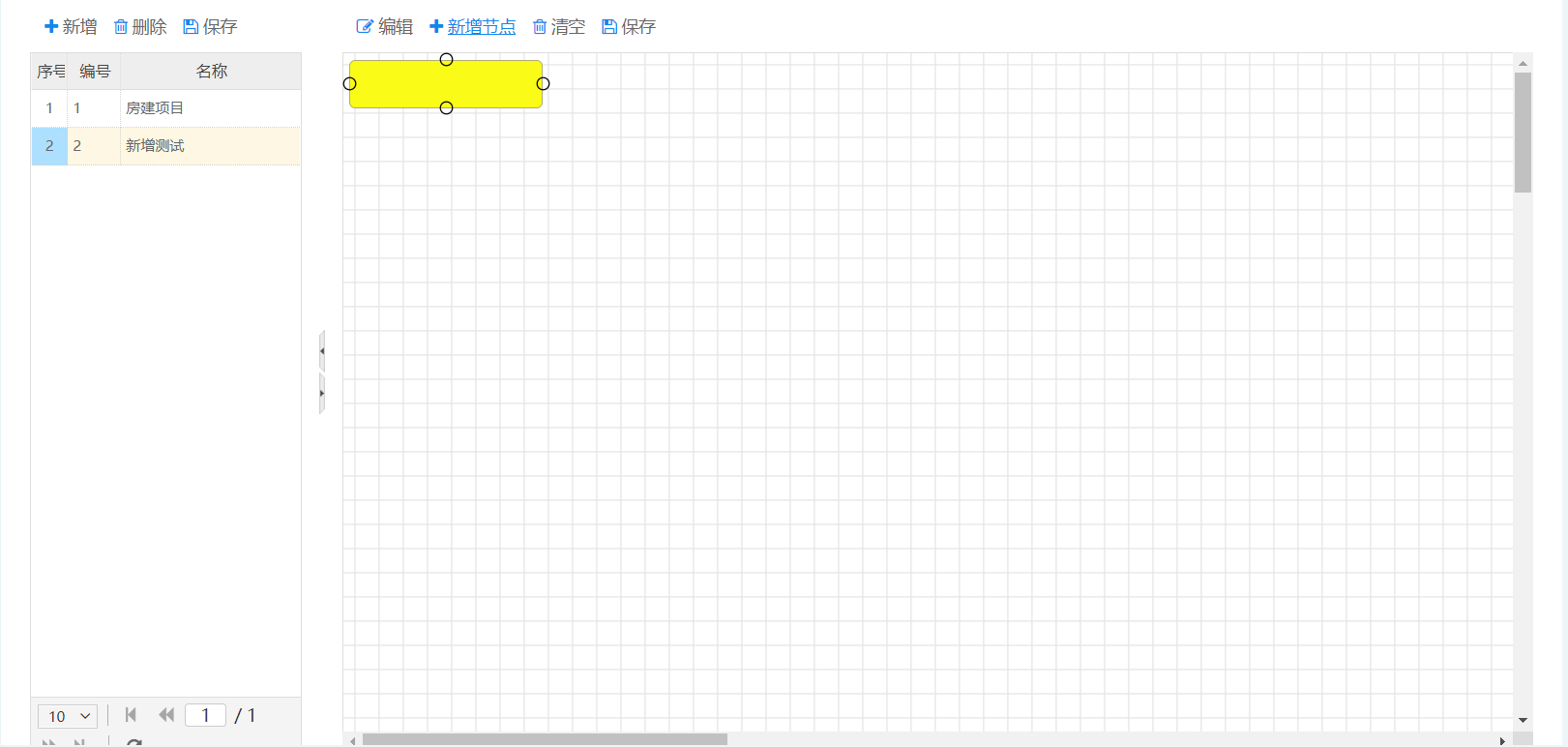Select the row named 房建项目
The image size is (1568, 747).
click(165, 108)
